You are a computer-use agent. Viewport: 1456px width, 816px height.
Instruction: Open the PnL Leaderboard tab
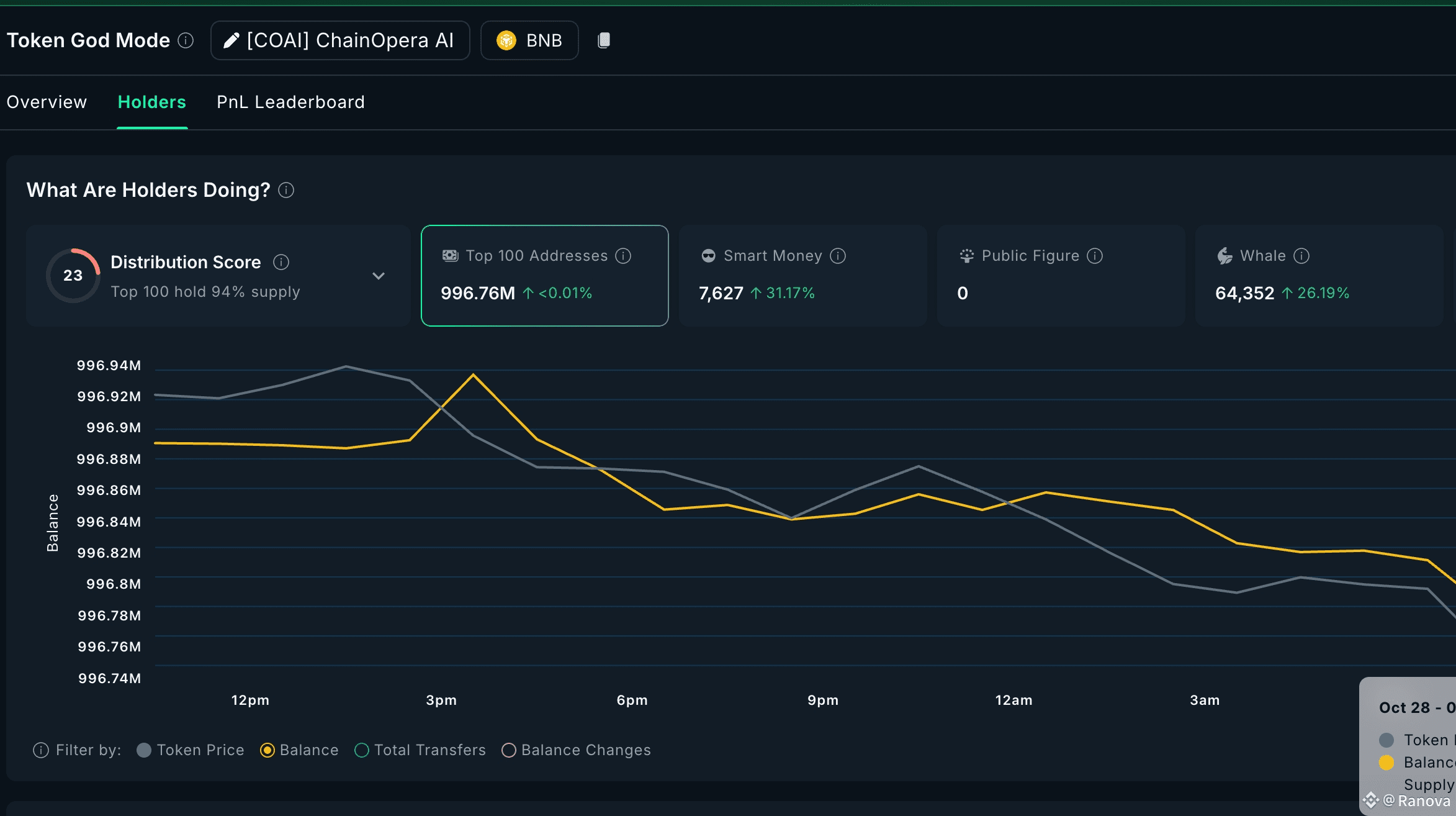tap(290, 102)
